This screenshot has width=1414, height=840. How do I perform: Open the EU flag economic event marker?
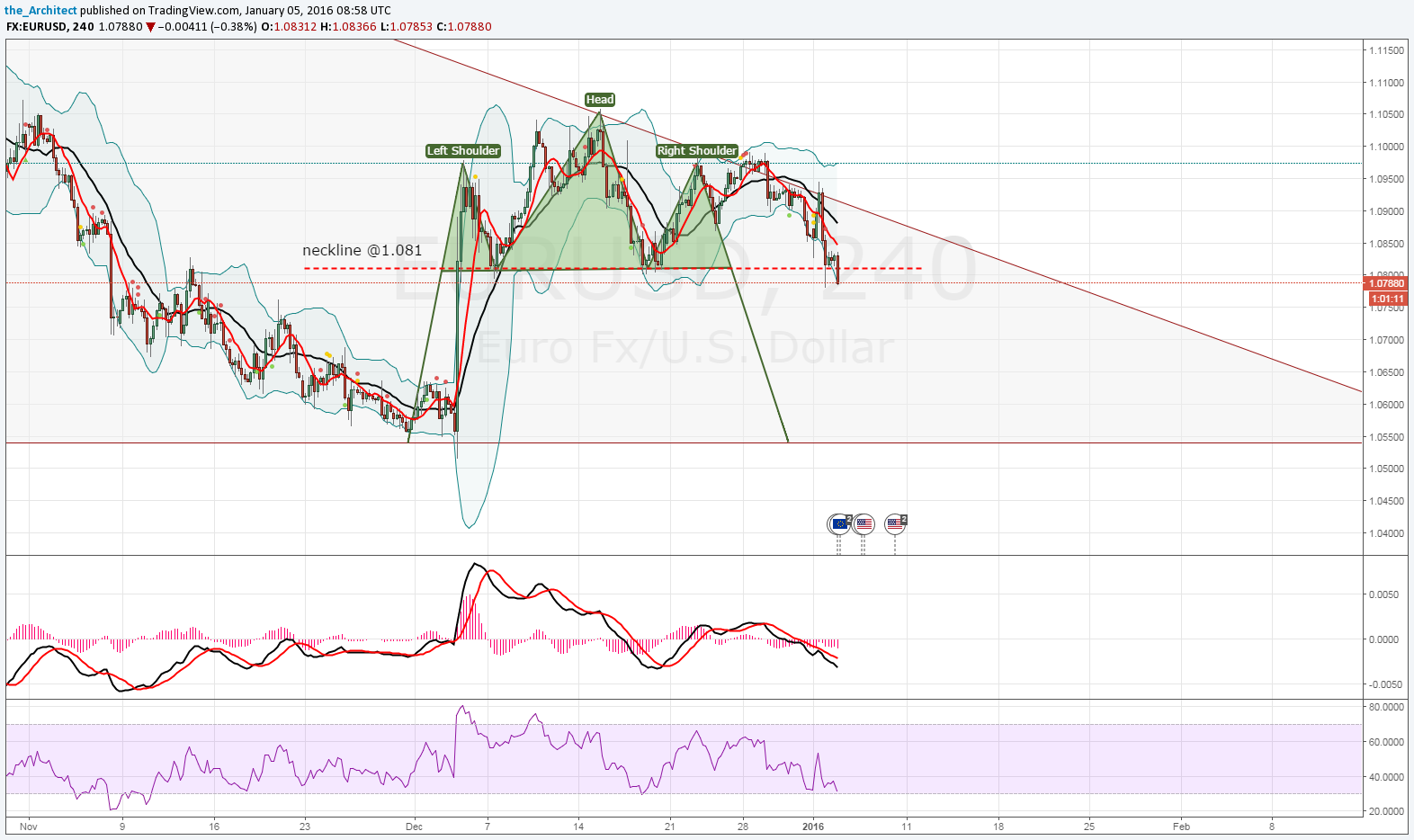[x=839, y=523]
